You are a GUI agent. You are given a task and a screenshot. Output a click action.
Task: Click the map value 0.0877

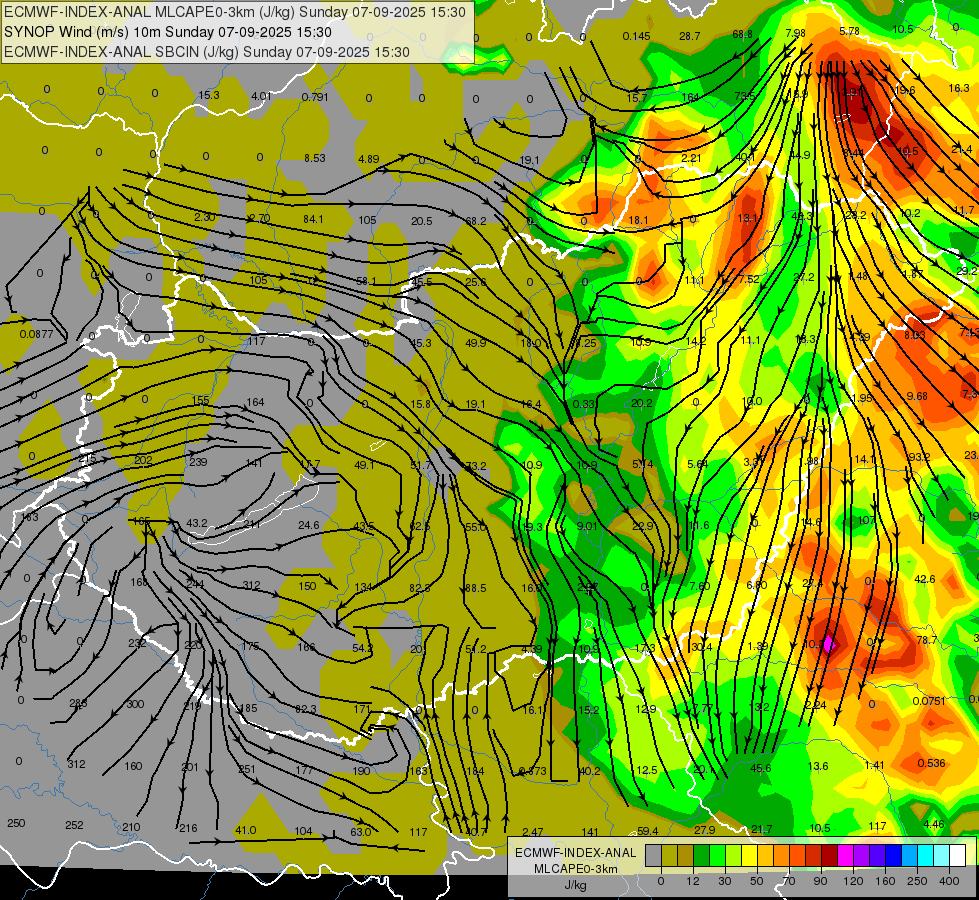36,334
